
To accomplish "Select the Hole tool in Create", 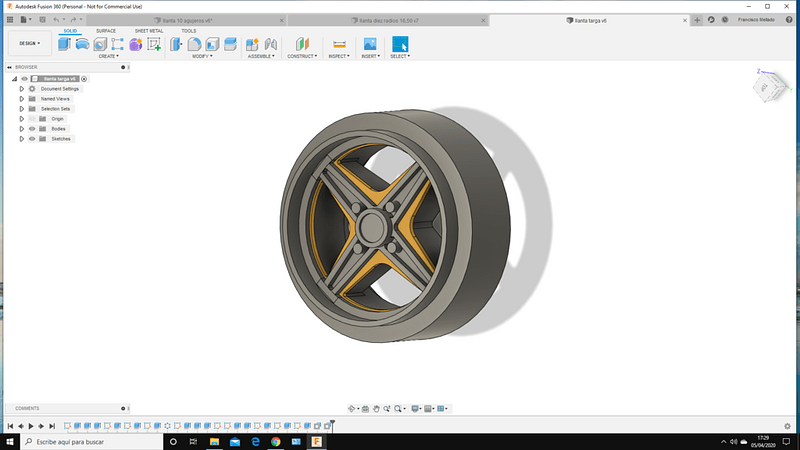I will (x=100, y=44).
